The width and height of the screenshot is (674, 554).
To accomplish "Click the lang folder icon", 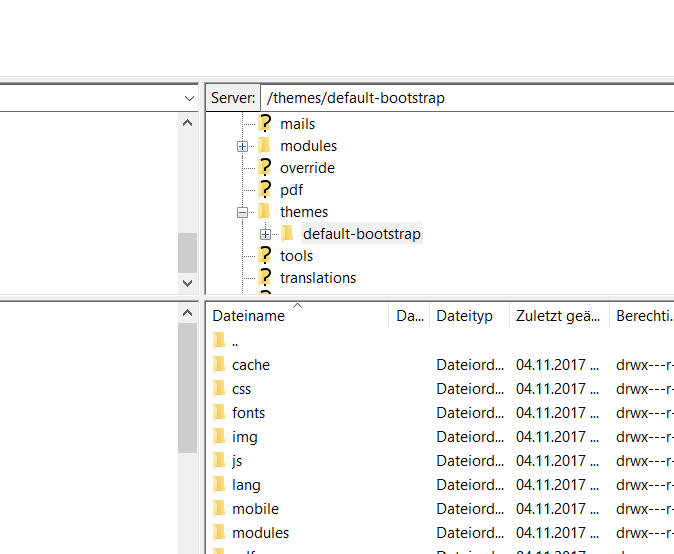I will (219, 485).
